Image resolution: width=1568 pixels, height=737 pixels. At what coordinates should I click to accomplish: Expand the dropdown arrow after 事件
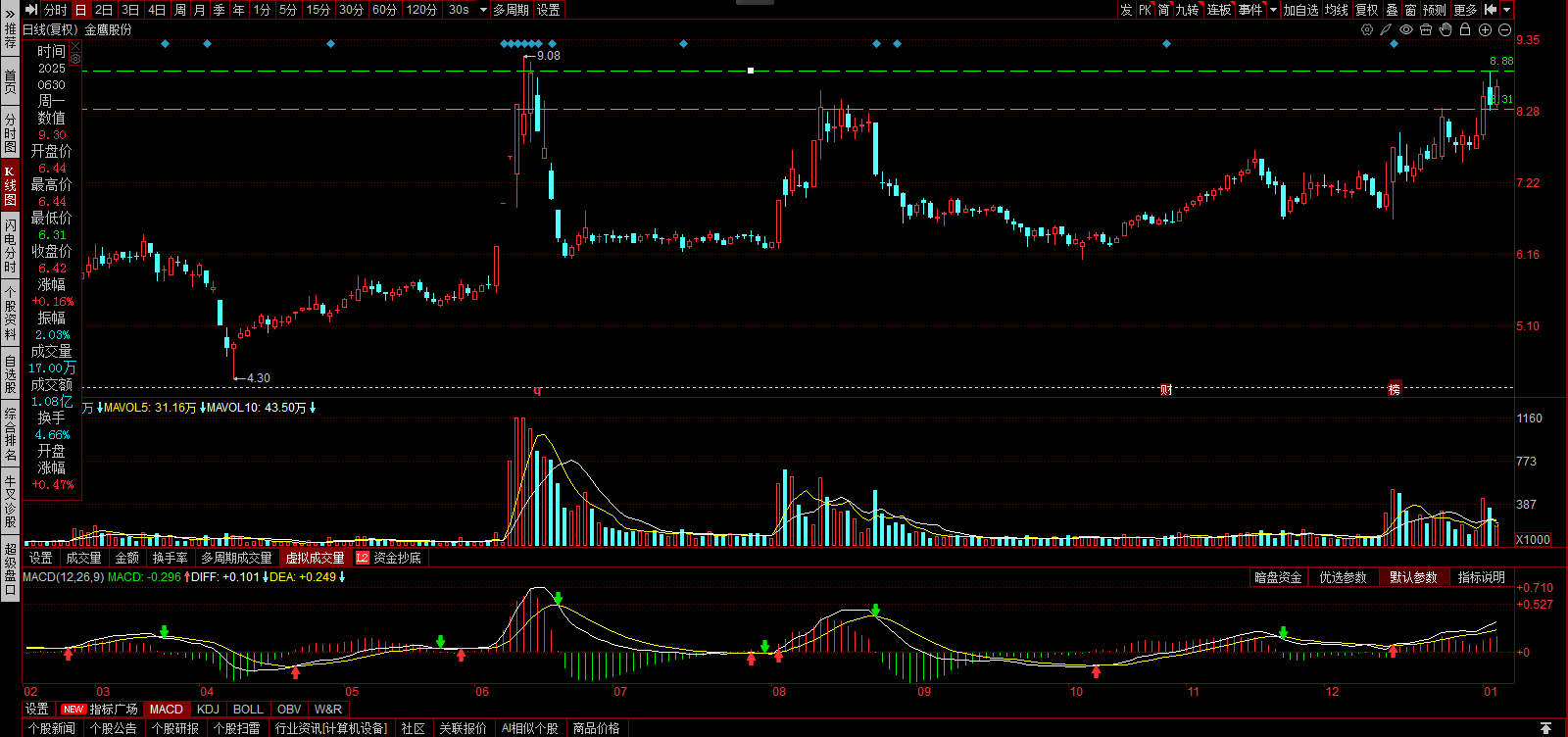click(x=1273, y=10)
